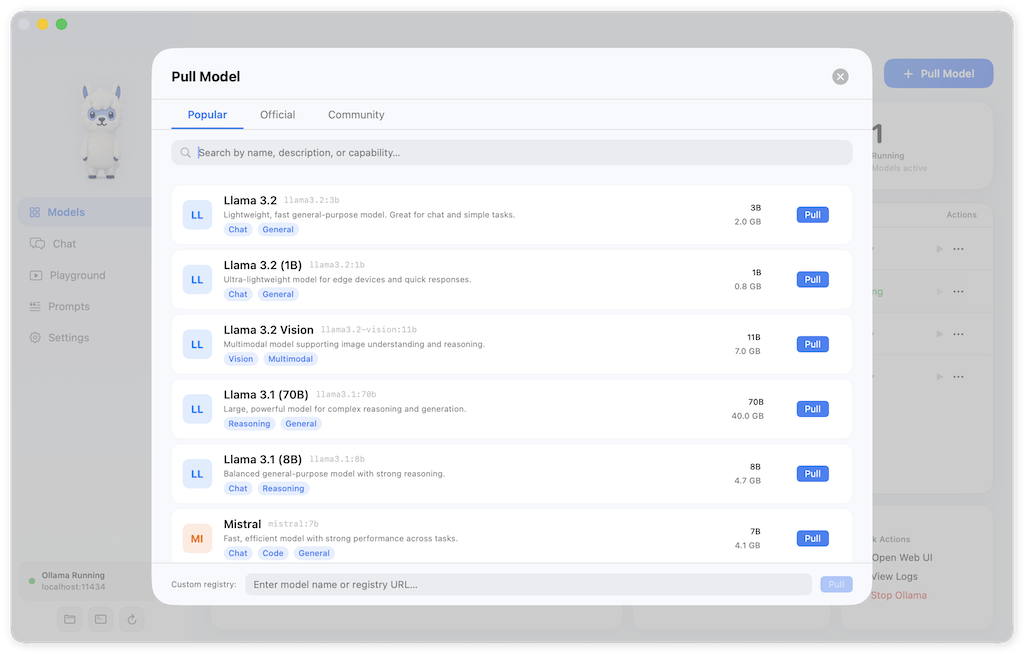Viewport: 1024px width, 654px height.
Task: Open the Community tab
Action: point(356,115)
